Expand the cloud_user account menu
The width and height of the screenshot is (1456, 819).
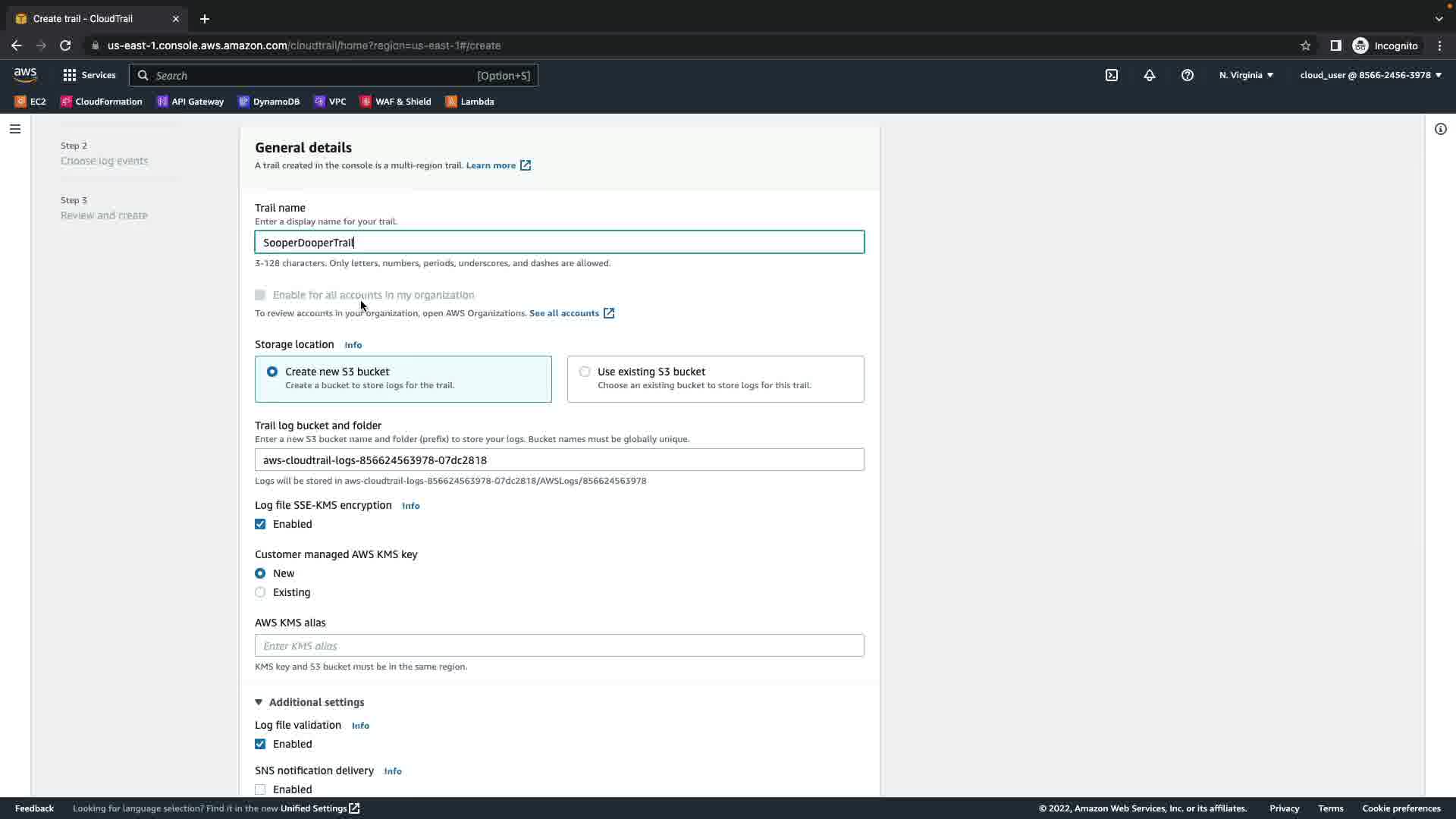click(1370, 75)
